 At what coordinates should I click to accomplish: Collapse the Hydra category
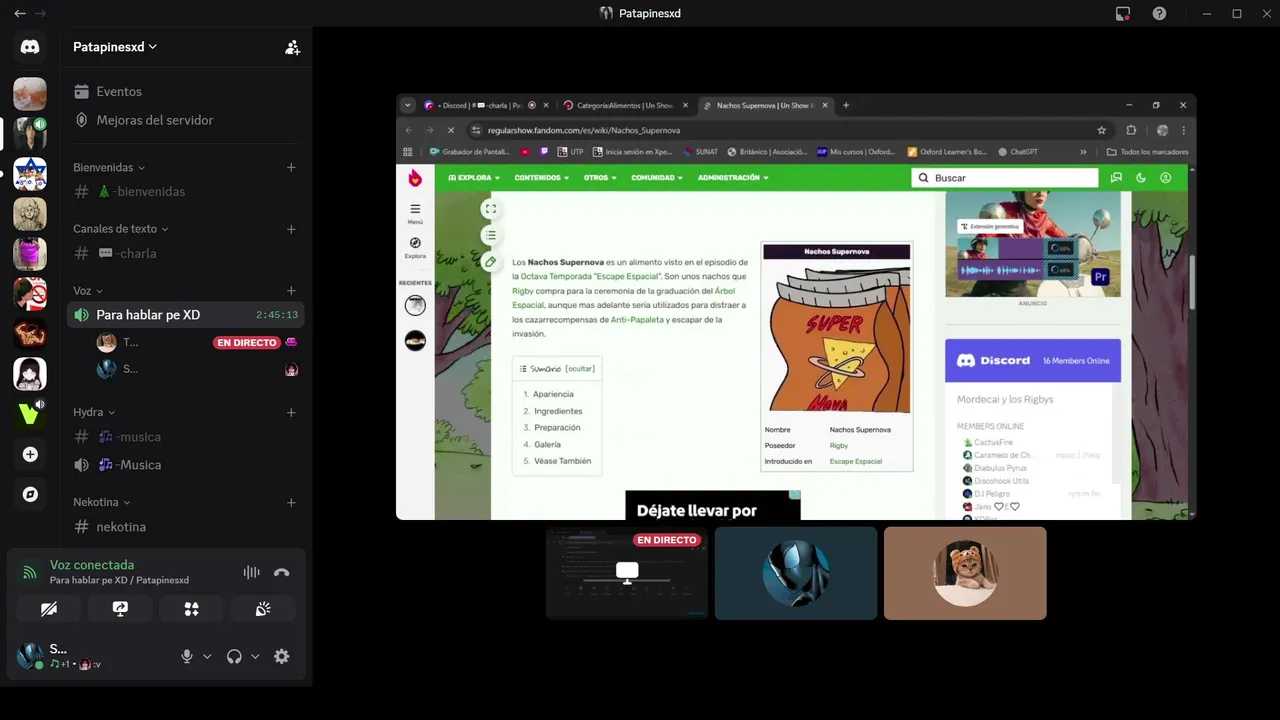pyautogui.click(x=93, y=412)
